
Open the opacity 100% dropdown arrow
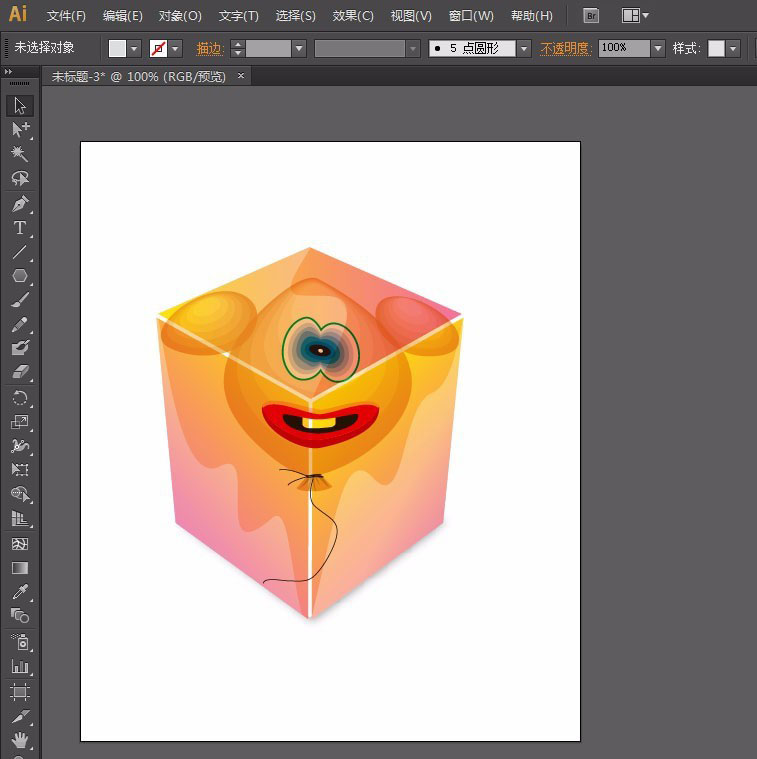(x=657, y=48)
